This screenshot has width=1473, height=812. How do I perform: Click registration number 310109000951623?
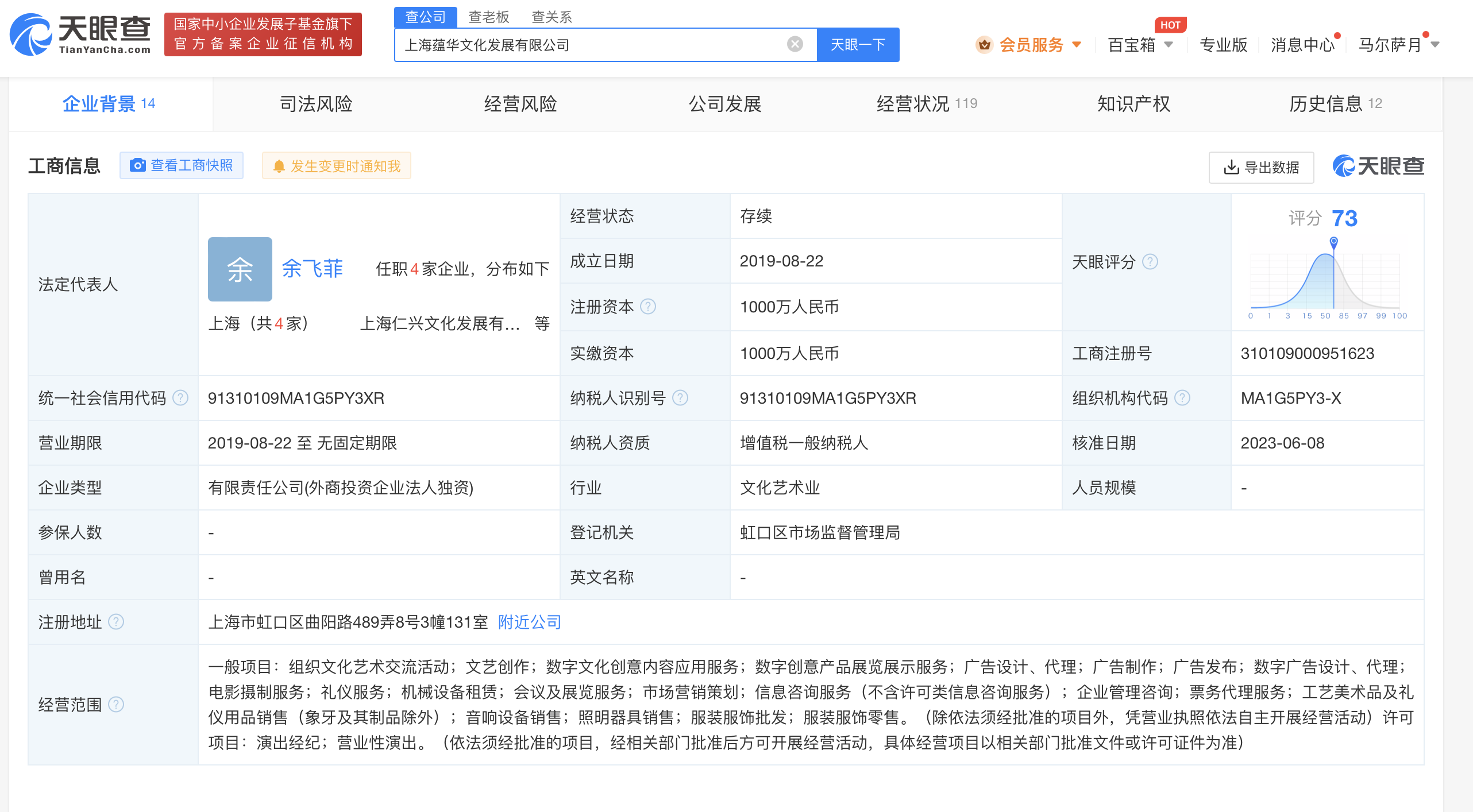(x=1307, y=353)
